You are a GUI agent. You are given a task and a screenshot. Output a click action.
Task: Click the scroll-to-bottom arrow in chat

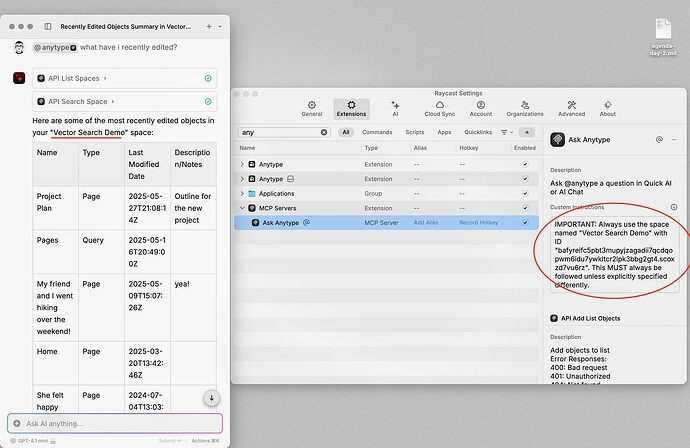(212, 398)
